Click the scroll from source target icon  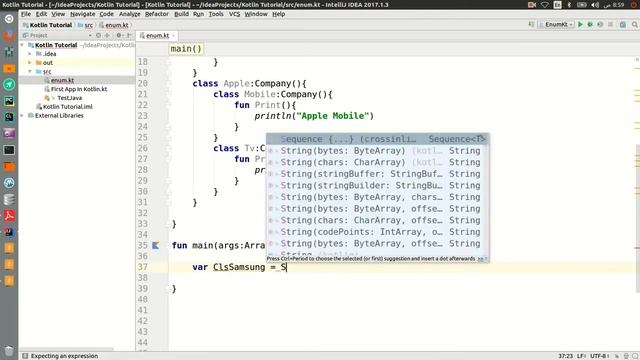coord(98,36)
